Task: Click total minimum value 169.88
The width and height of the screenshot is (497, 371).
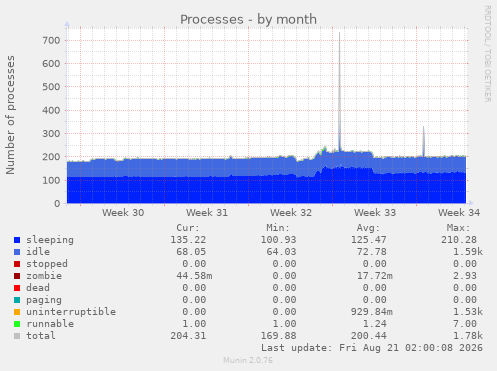Action: (278, 336)
